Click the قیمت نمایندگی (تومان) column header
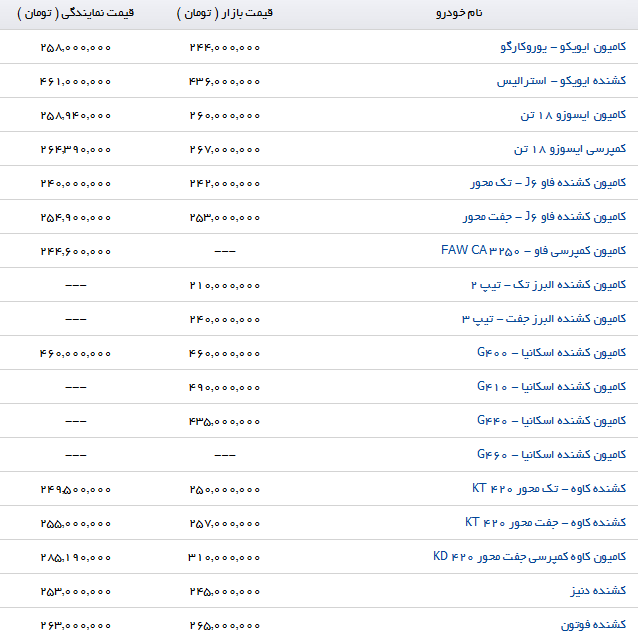 coord(76,13)
